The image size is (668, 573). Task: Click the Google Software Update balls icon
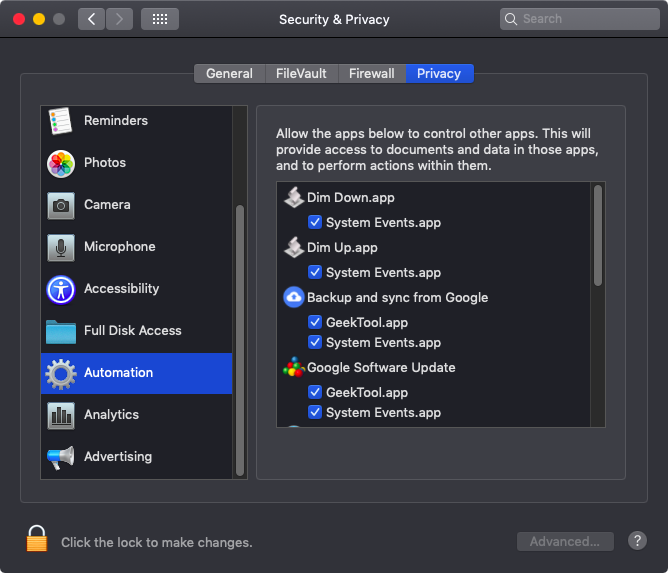pos(294,367)
